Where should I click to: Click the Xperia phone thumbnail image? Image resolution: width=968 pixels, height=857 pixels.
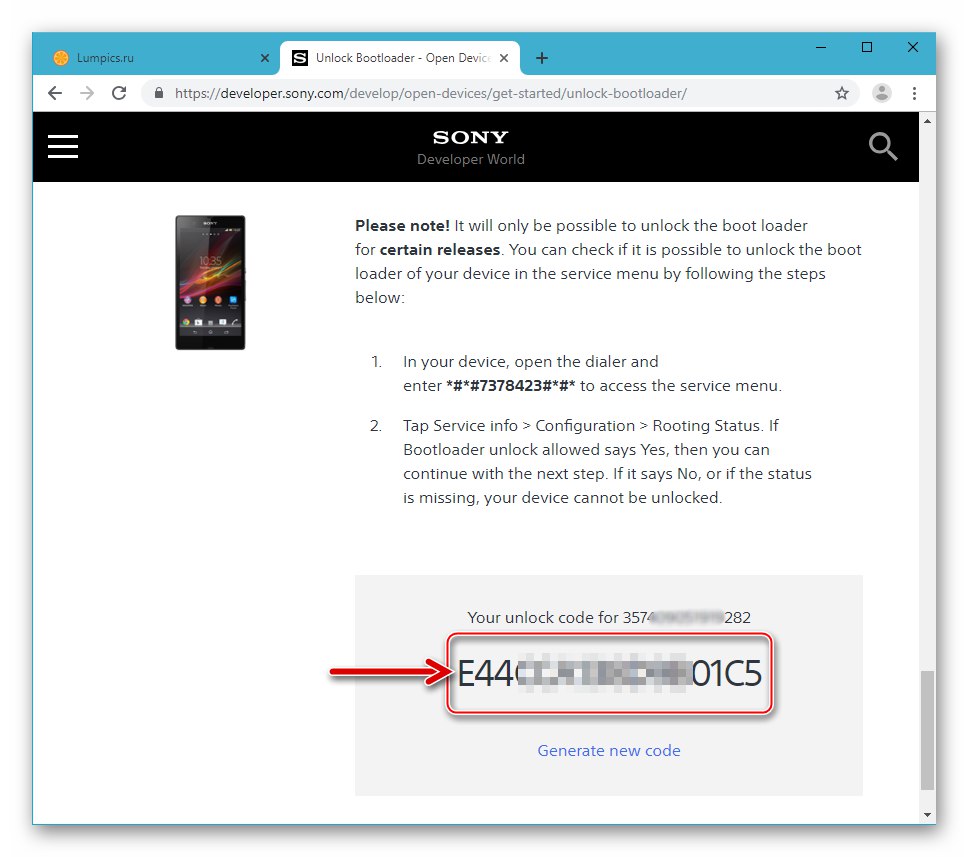click(210, 282)
